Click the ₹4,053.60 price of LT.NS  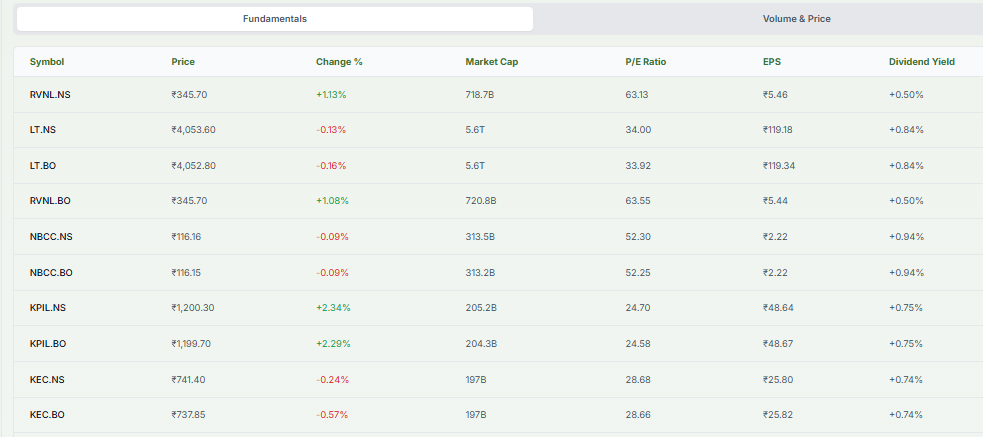coord(194,130)
